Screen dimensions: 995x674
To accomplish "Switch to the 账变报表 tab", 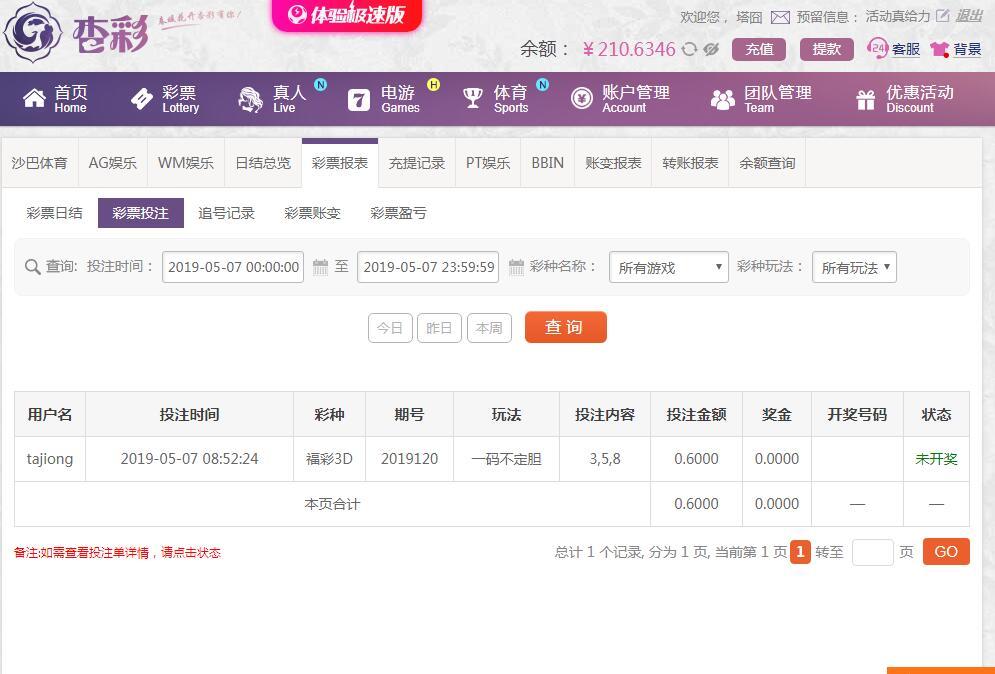I will click(613, 163).
